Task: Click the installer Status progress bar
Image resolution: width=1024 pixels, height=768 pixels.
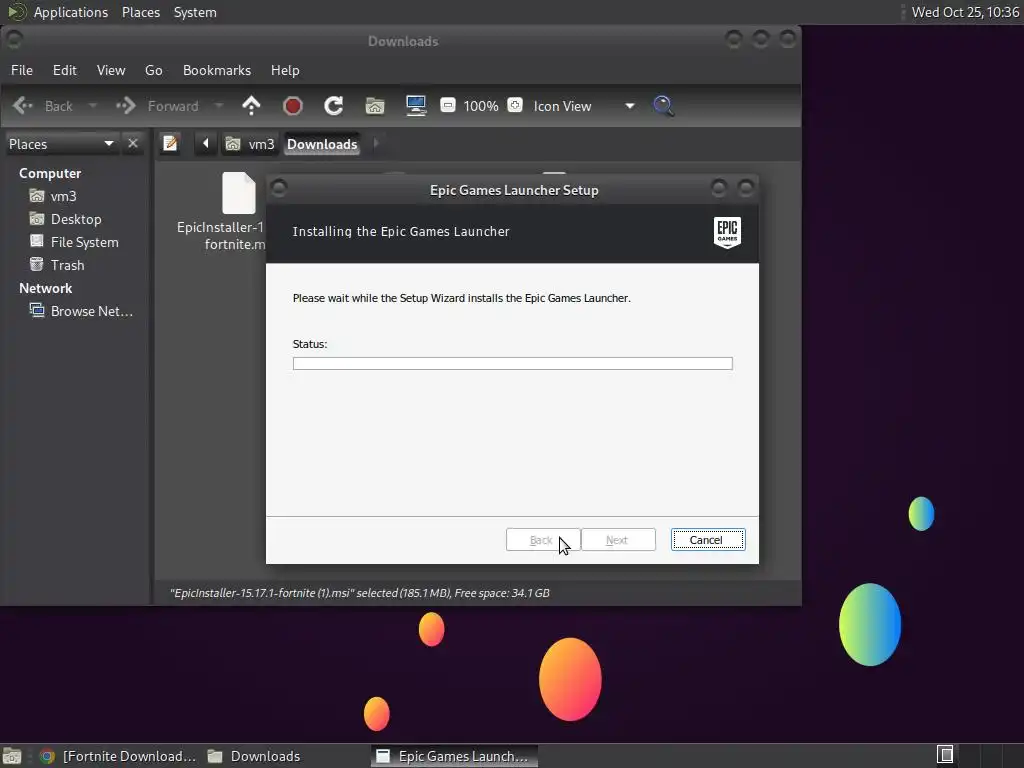Action: [513, 363]
